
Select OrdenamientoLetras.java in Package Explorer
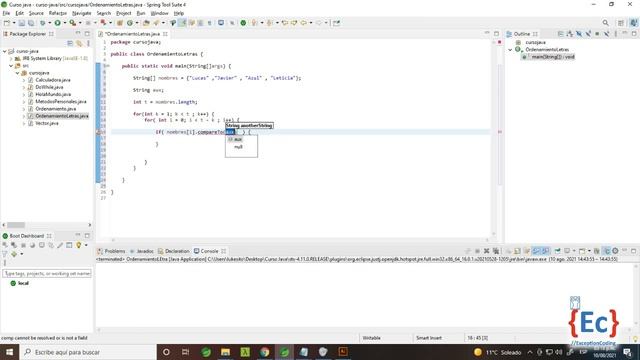(x=62, y=116)
